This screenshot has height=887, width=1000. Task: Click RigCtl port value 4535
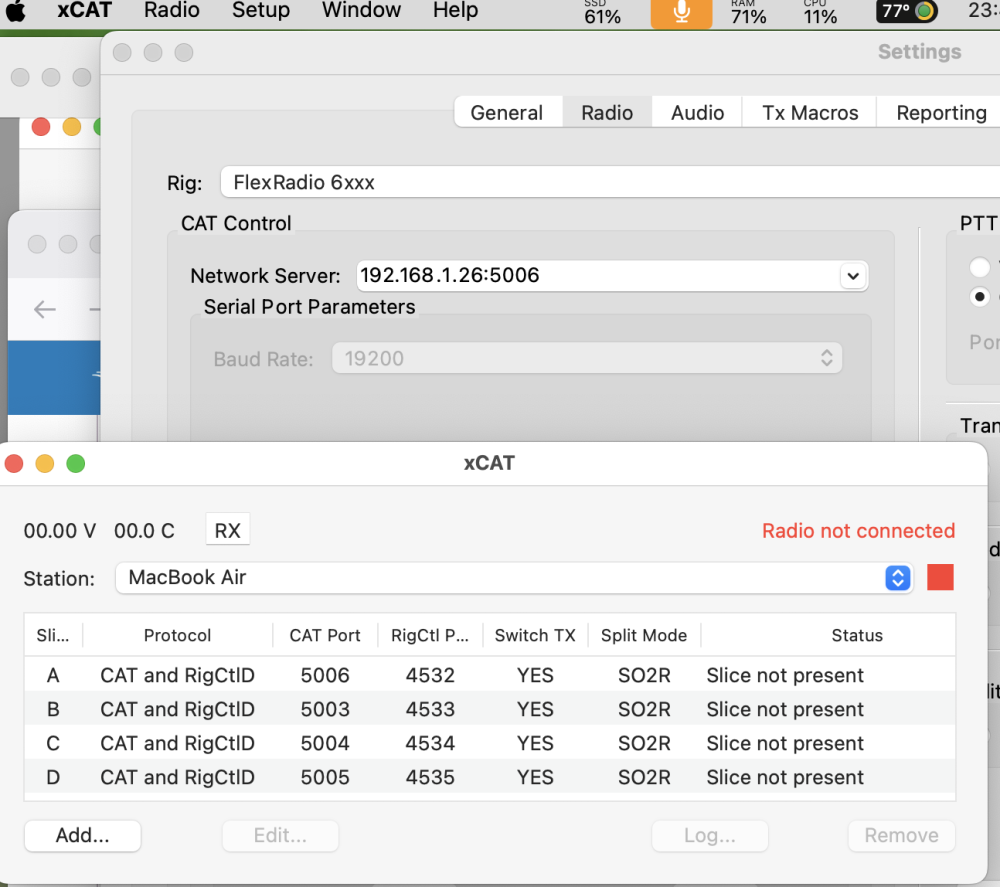point(430,777)
